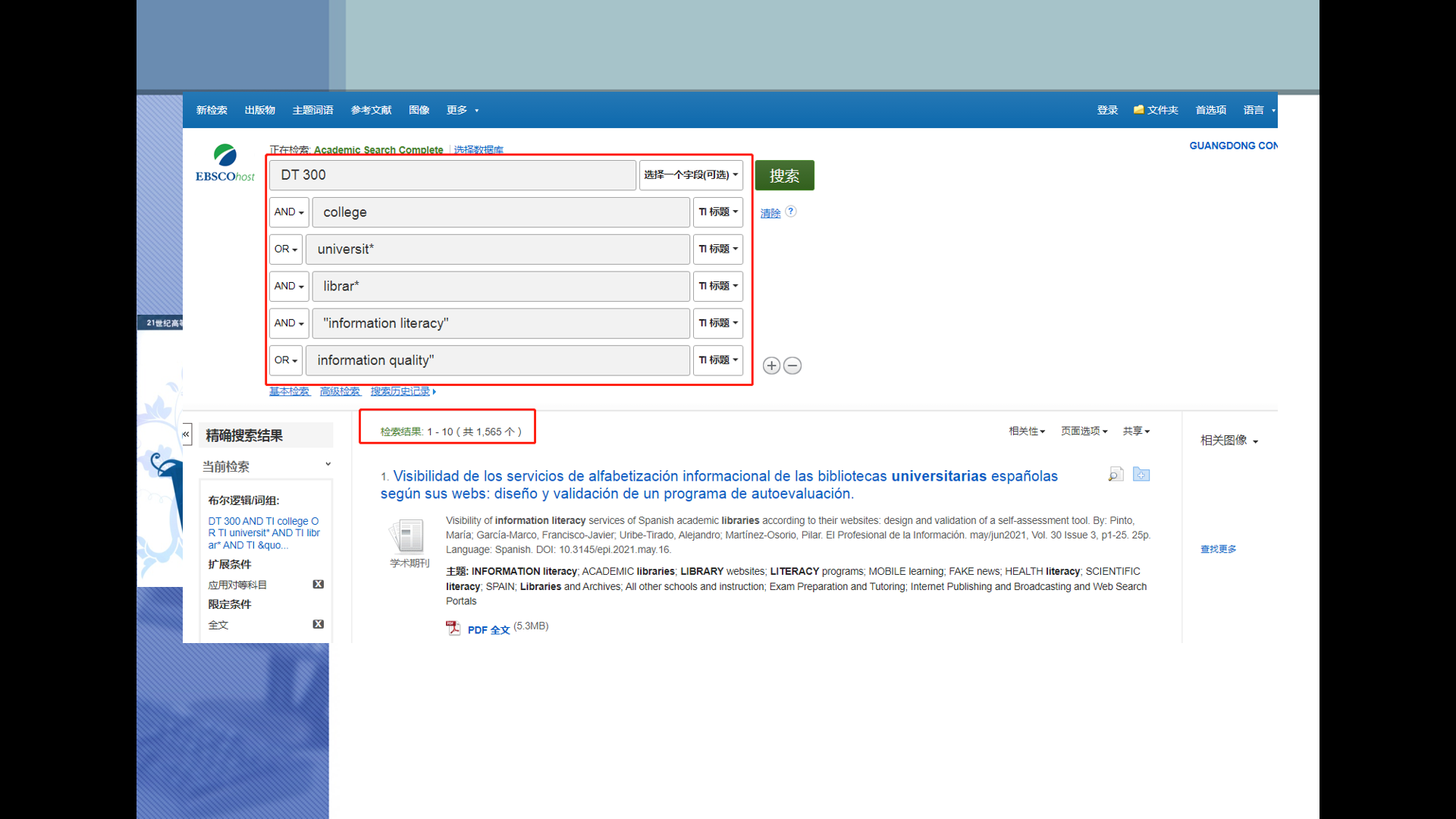Open the Images menu item
This screenshot has width=1456, height=819.
(419, 110)
